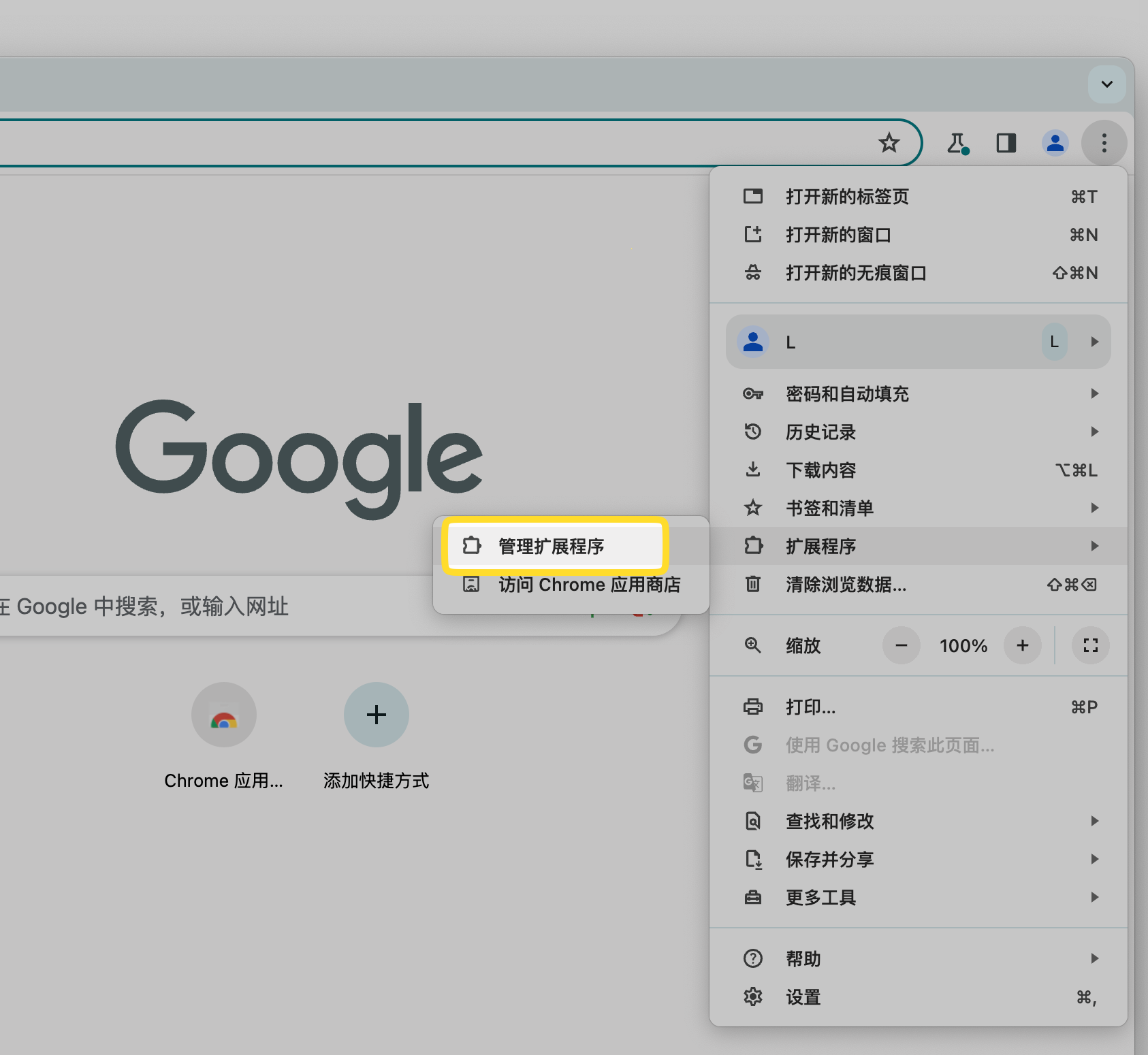Click the magnifier icon beside 缩放
The width and height of the screenshot is (1148, 1055).
[753, 645]
